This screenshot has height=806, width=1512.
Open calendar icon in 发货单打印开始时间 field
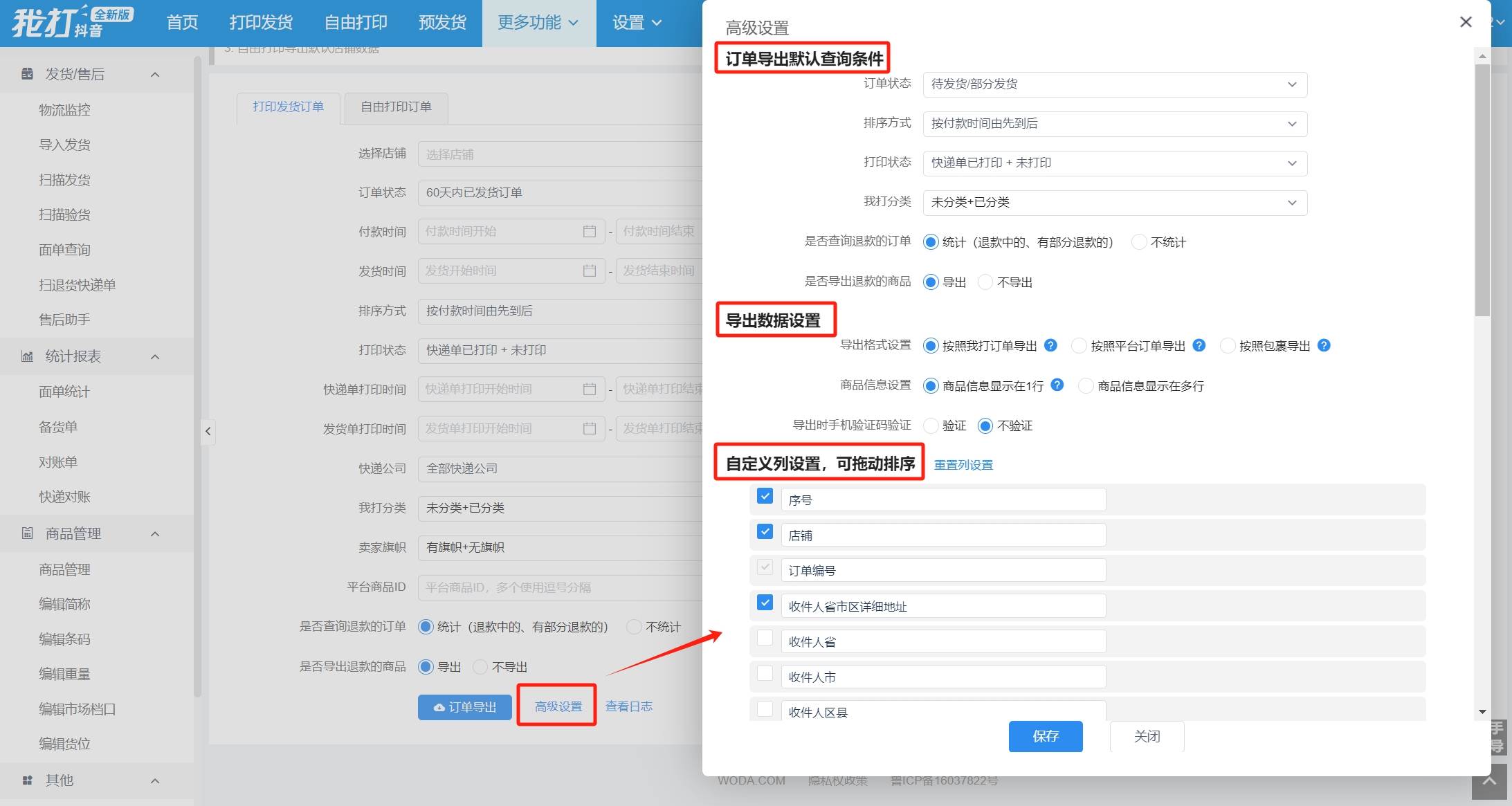(590, 428)
